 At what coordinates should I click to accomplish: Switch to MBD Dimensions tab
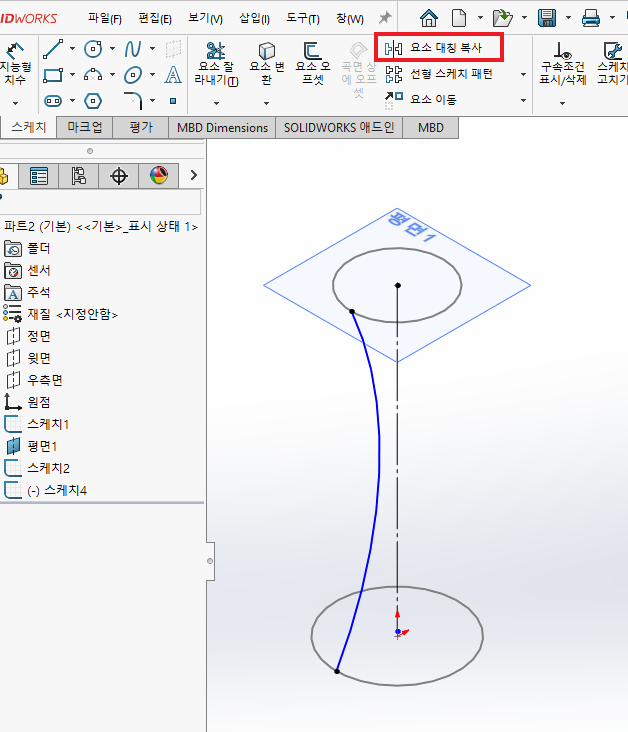(x=222, y=127)
